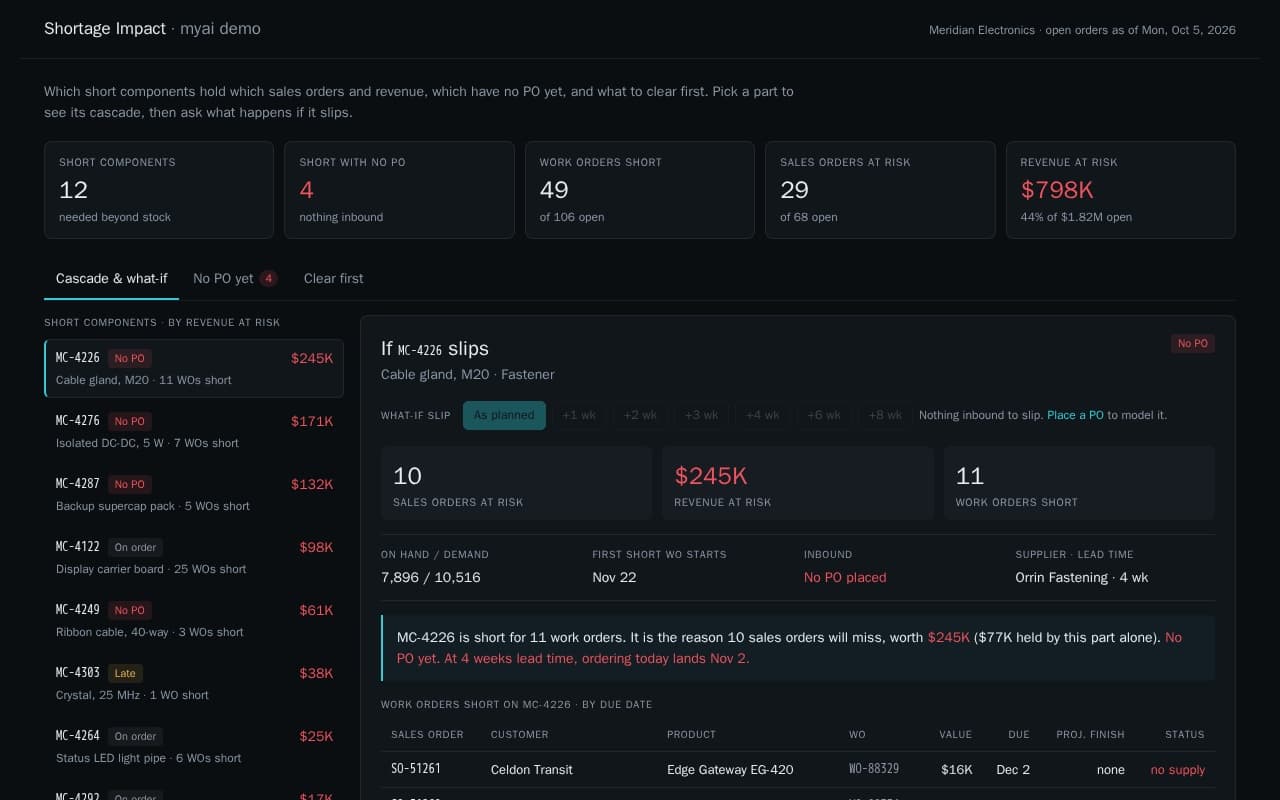Click the WO column header

click(x=857, y=735)
